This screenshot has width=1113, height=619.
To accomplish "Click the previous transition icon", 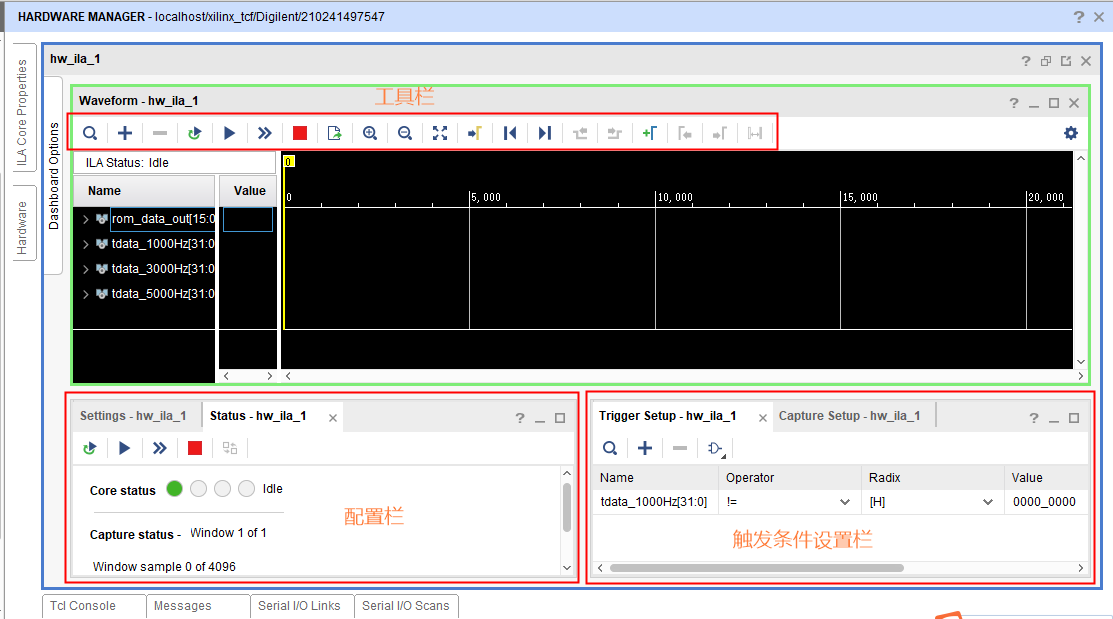I will click(580, 133).
